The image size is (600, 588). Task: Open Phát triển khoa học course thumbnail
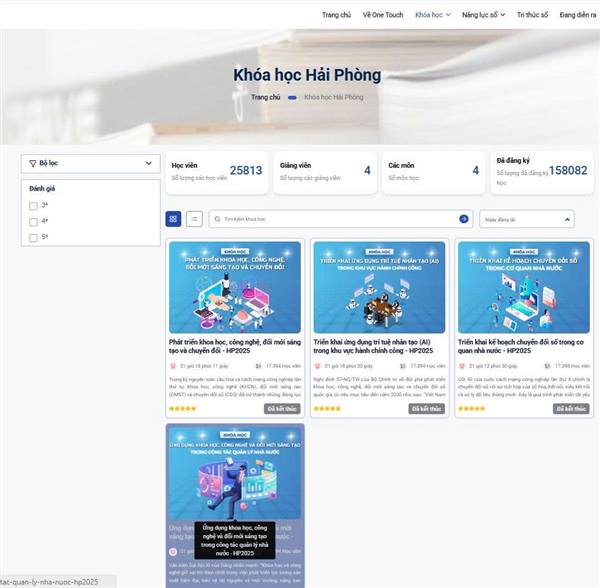tap(235, 287)
